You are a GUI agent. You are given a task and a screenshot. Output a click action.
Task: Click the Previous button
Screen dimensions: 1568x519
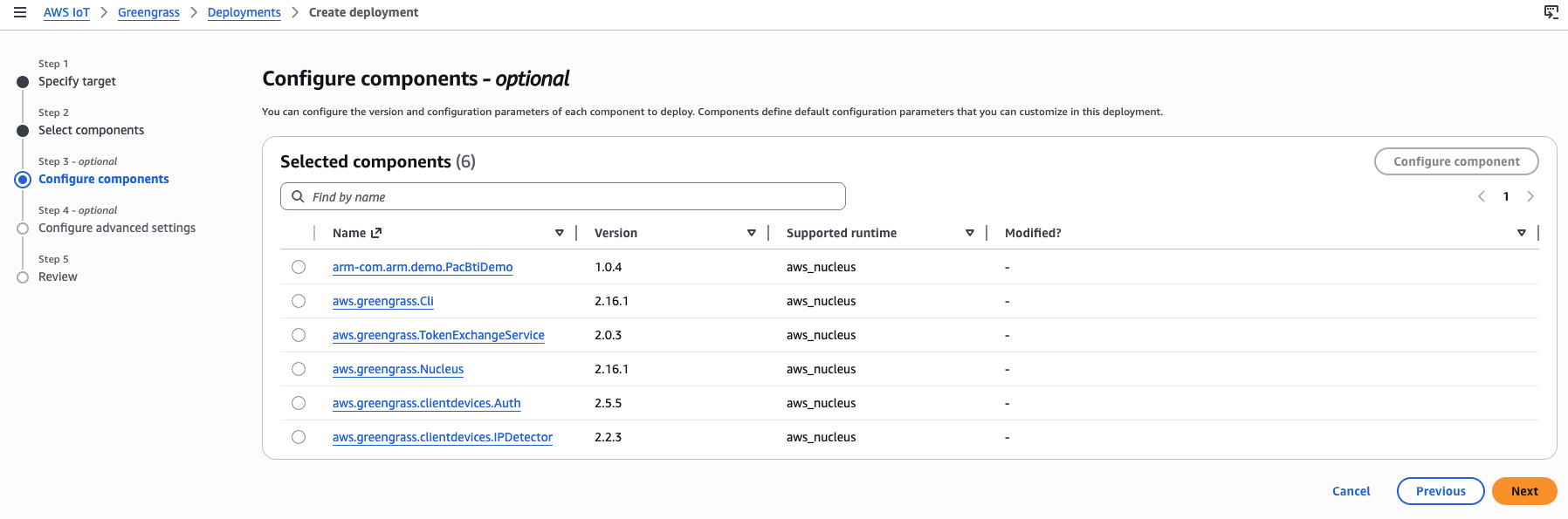(x=1441, y=491)
